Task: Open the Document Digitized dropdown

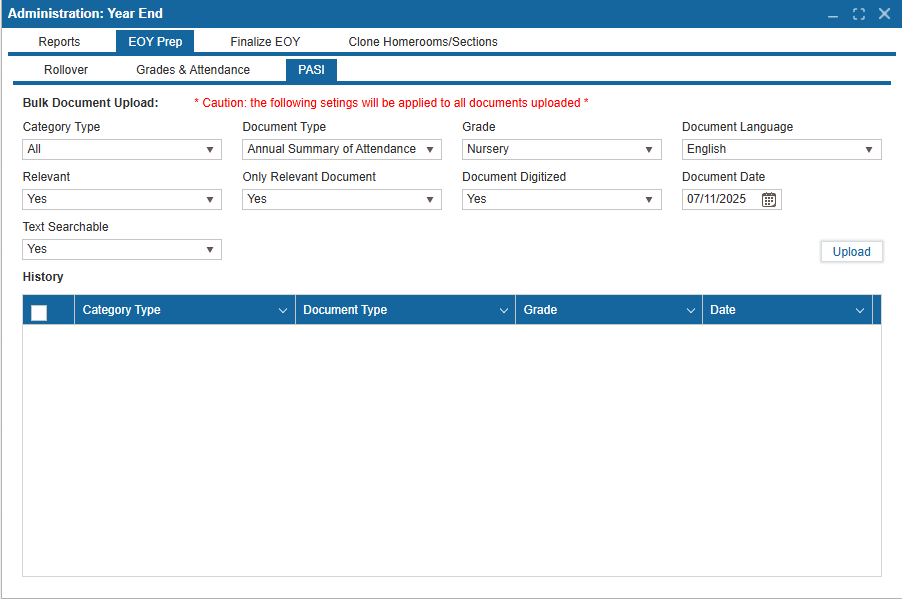Action: pos(561,199)
